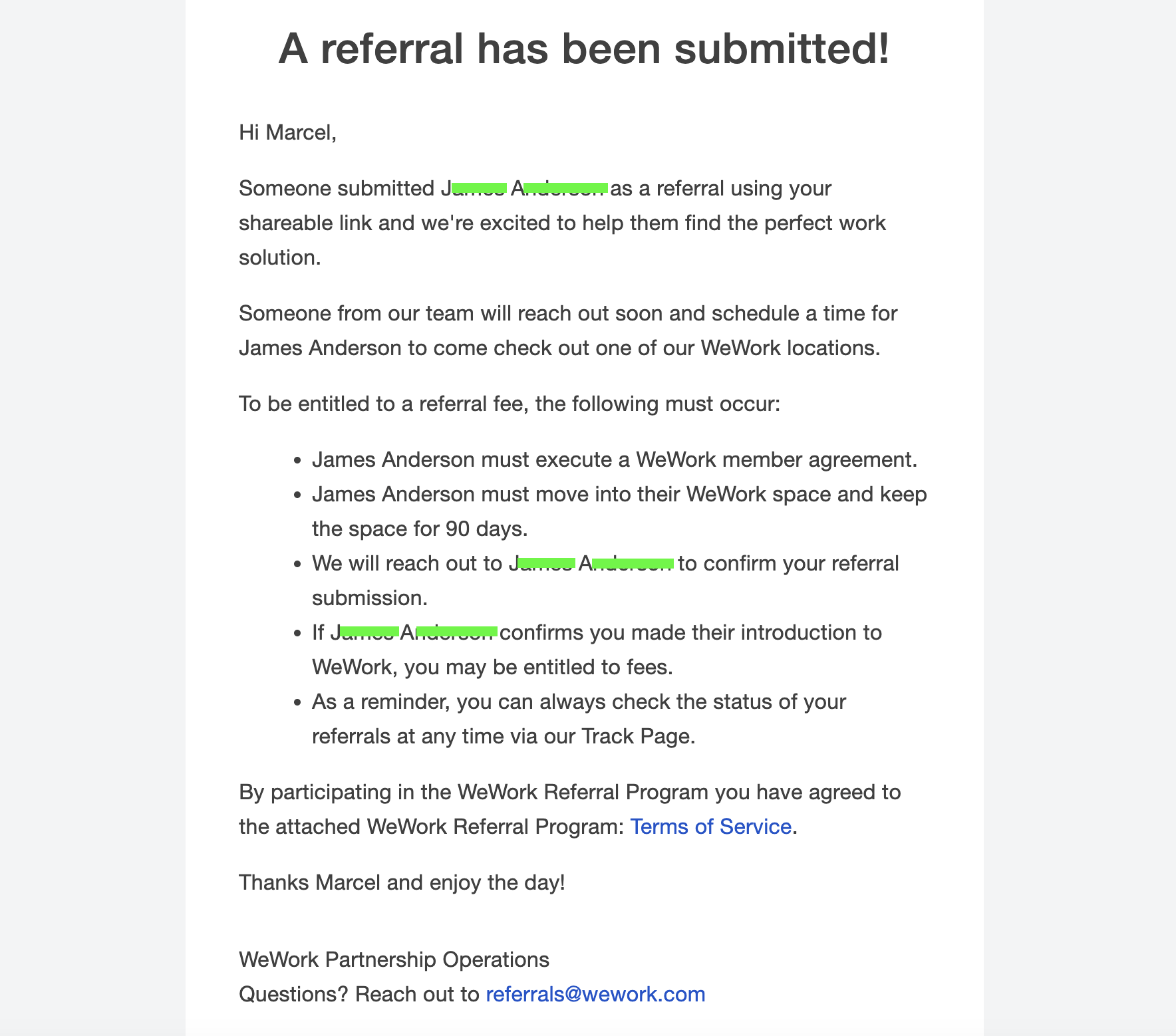The width and height of the screenshot is (1176, 1036).
Task: Select the "you may be entitled to fees" text
Action: click(538, 667)
